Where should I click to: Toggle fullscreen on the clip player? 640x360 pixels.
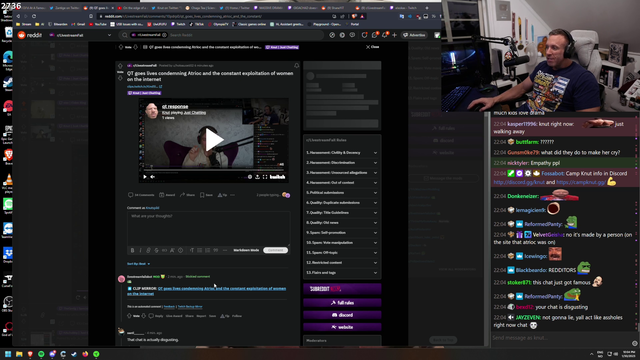click(265, 177)
